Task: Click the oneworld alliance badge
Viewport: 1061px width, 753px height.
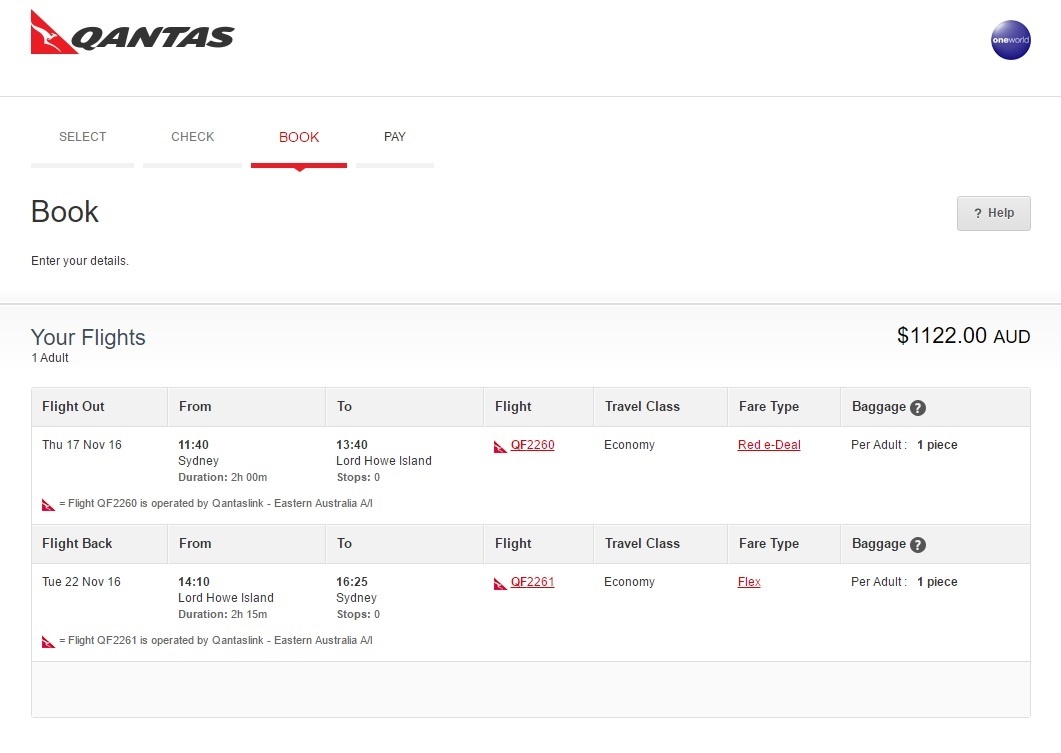Action: coord(1010,40)
